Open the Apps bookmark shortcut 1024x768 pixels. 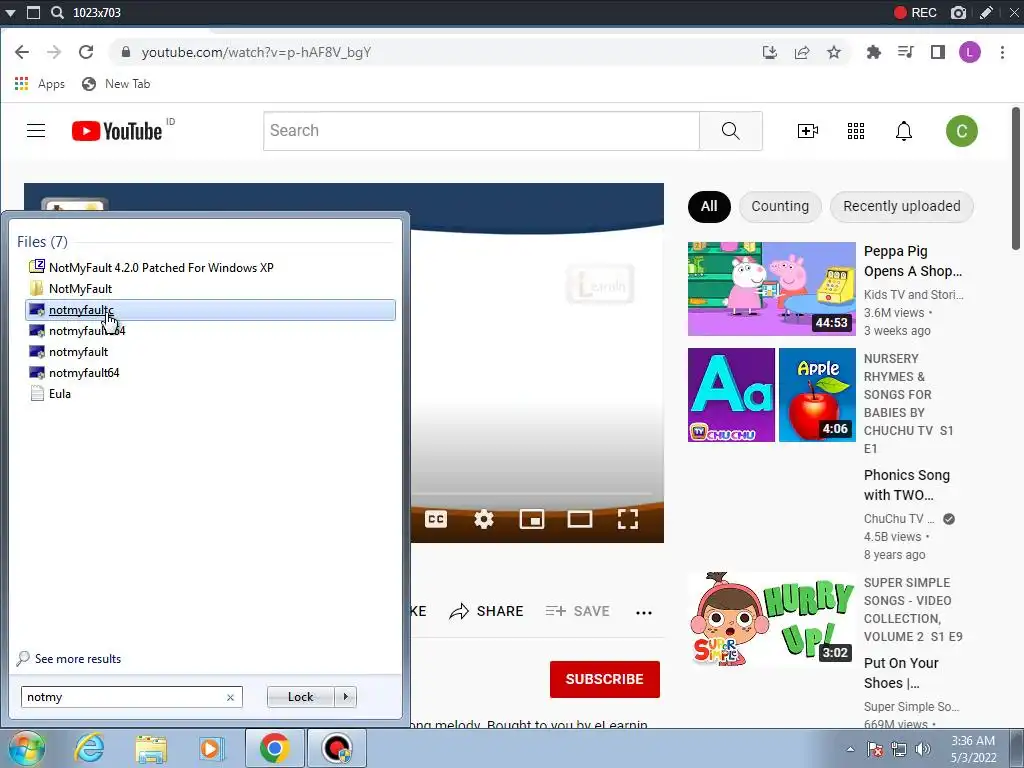pos(40,84)
